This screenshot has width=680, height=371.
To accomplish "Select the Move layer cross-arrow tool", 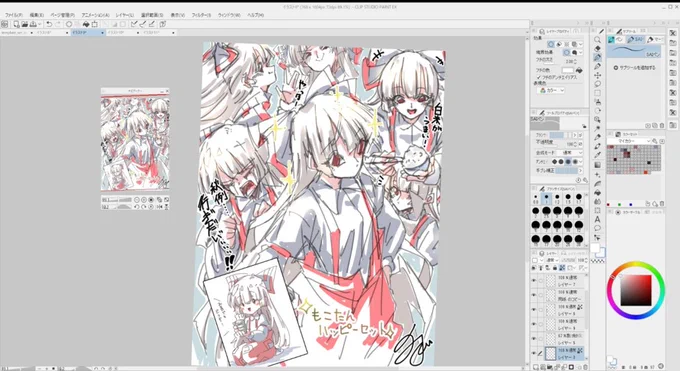I will pos(598,75).
